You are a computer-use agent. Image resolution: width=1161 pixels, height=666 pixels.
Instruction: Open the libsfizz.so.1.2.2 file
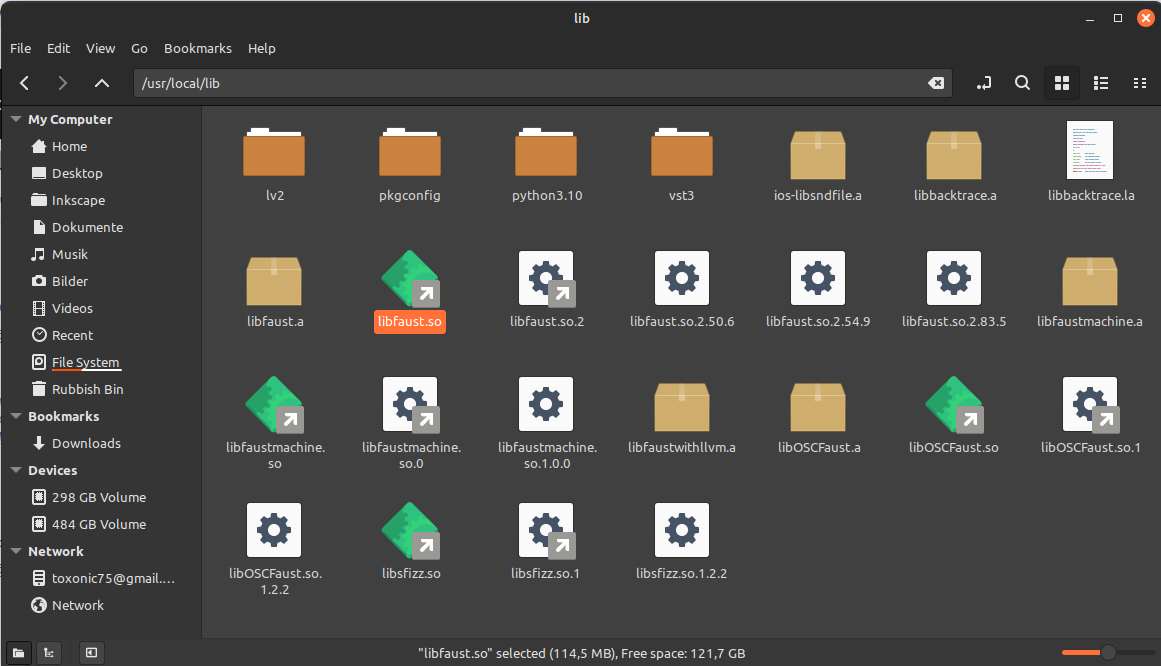click(x=682, y=530)
